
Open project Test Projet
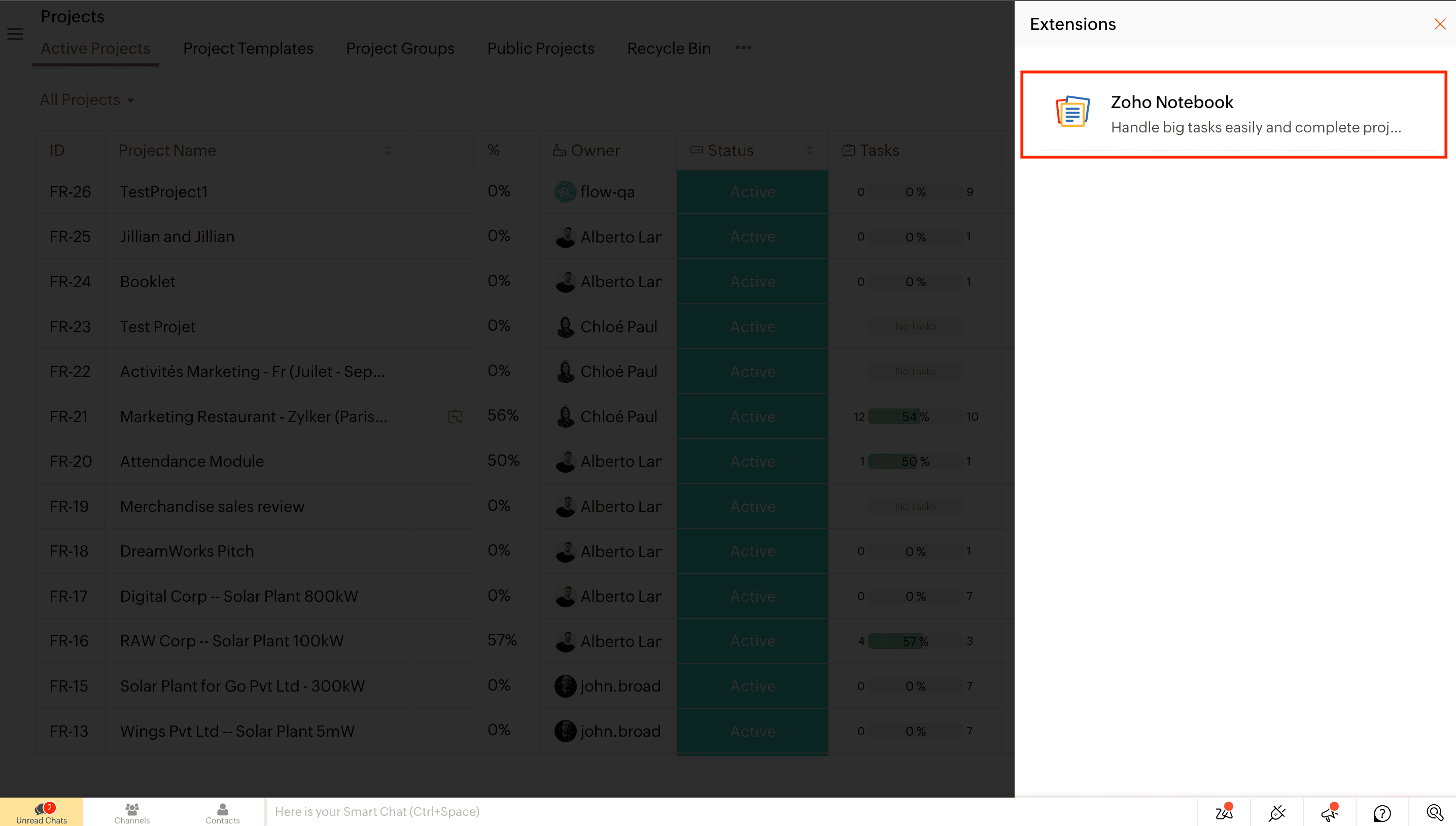tap(158, 327)
